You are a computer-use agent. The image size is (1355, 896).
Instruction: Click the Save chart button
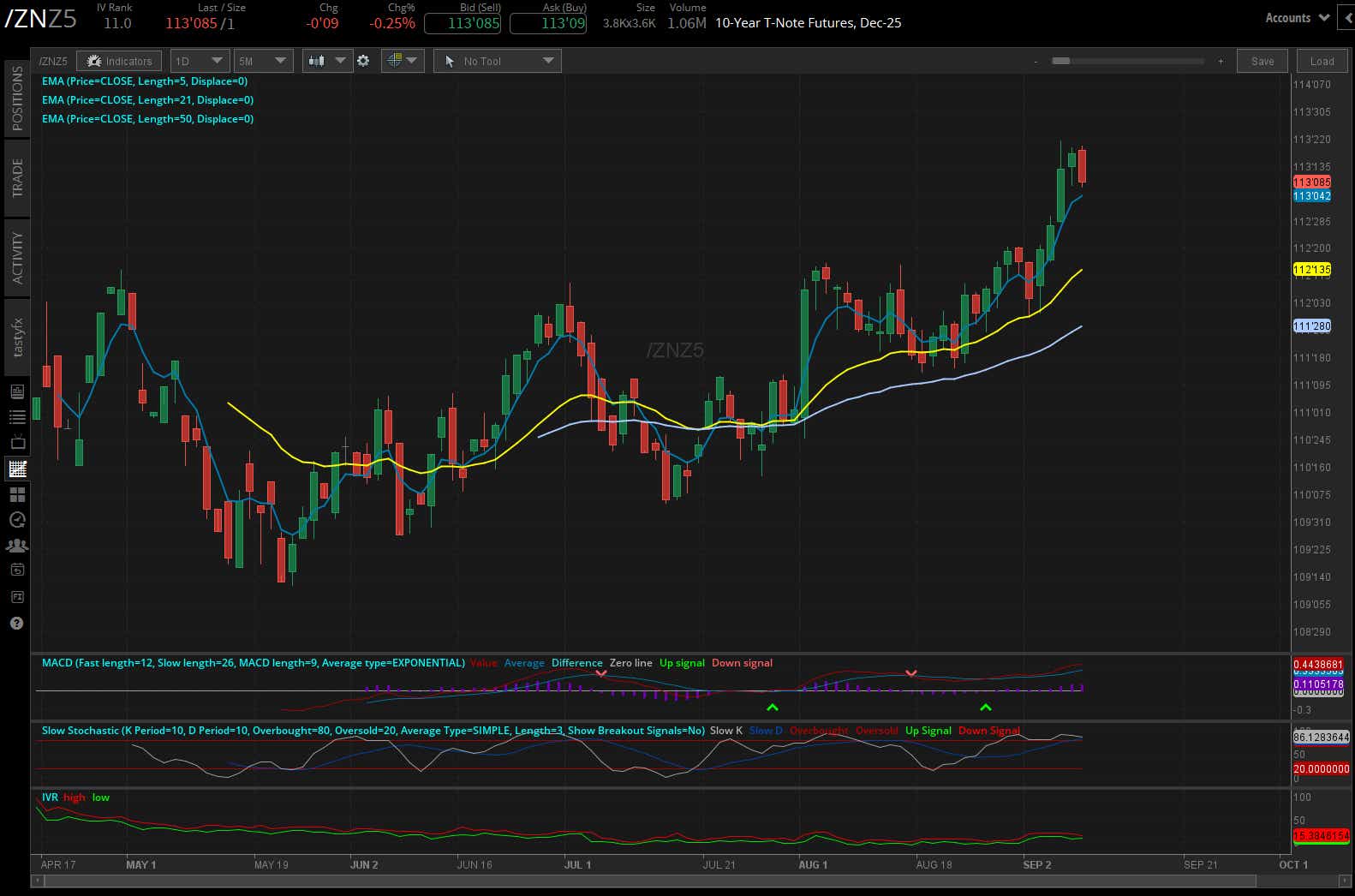click(x=1262, y=61)
